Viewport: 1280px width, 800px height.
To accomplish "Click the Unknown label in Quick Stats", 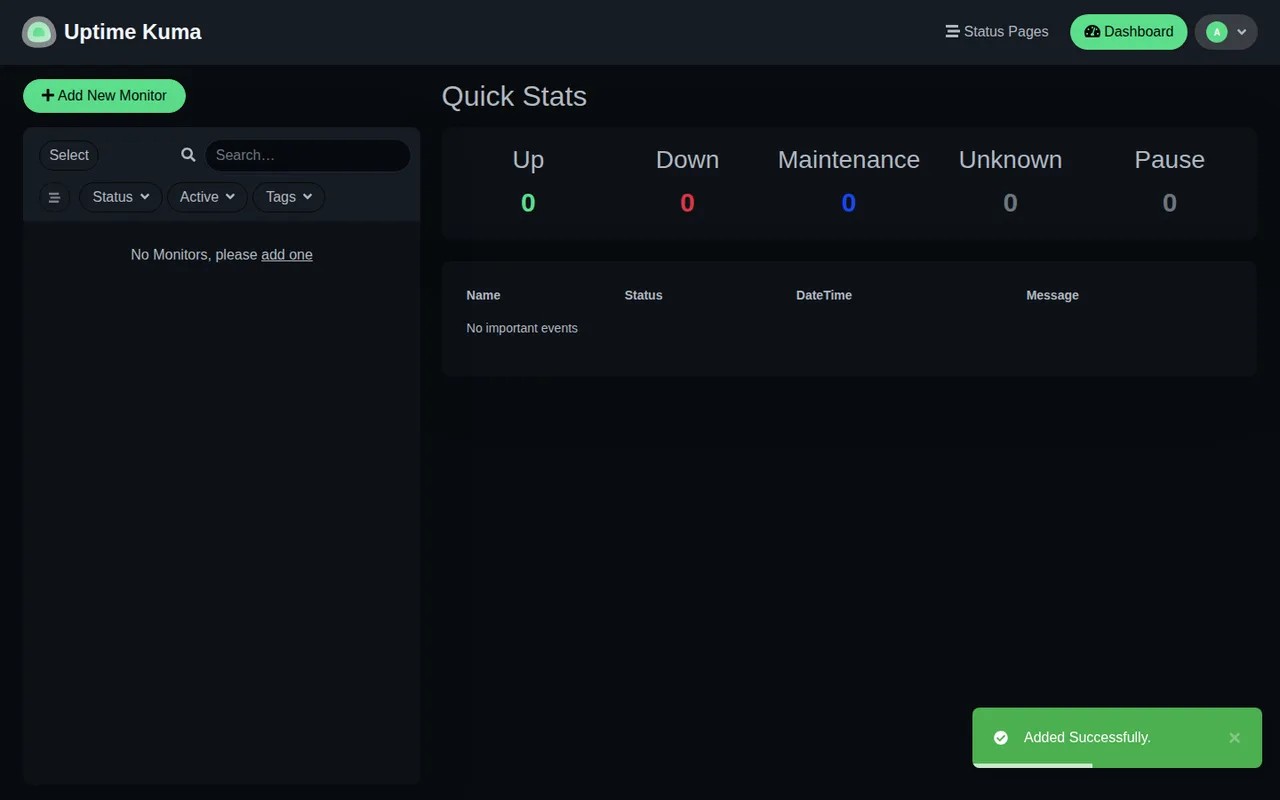I will 1010,160.
